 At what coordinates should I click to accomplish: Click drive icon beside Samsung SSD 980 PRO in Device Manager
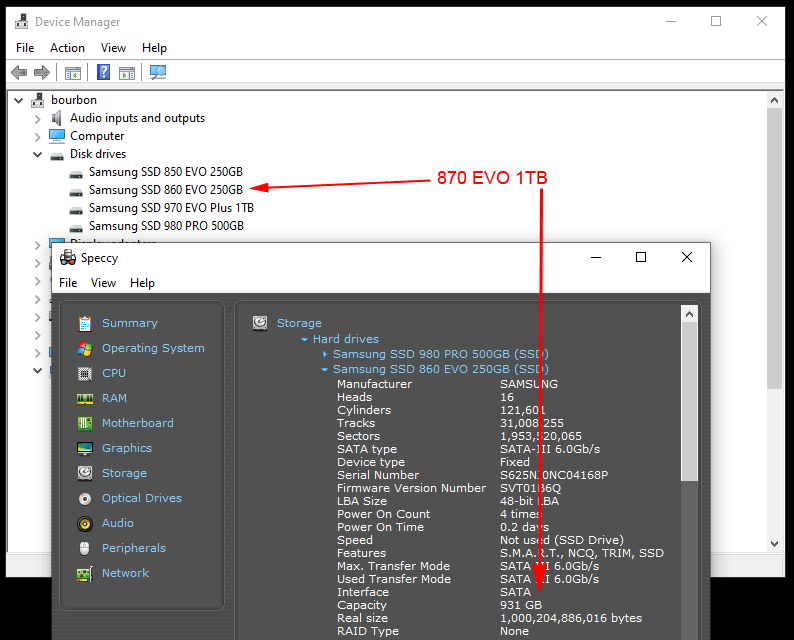(76, 228)
